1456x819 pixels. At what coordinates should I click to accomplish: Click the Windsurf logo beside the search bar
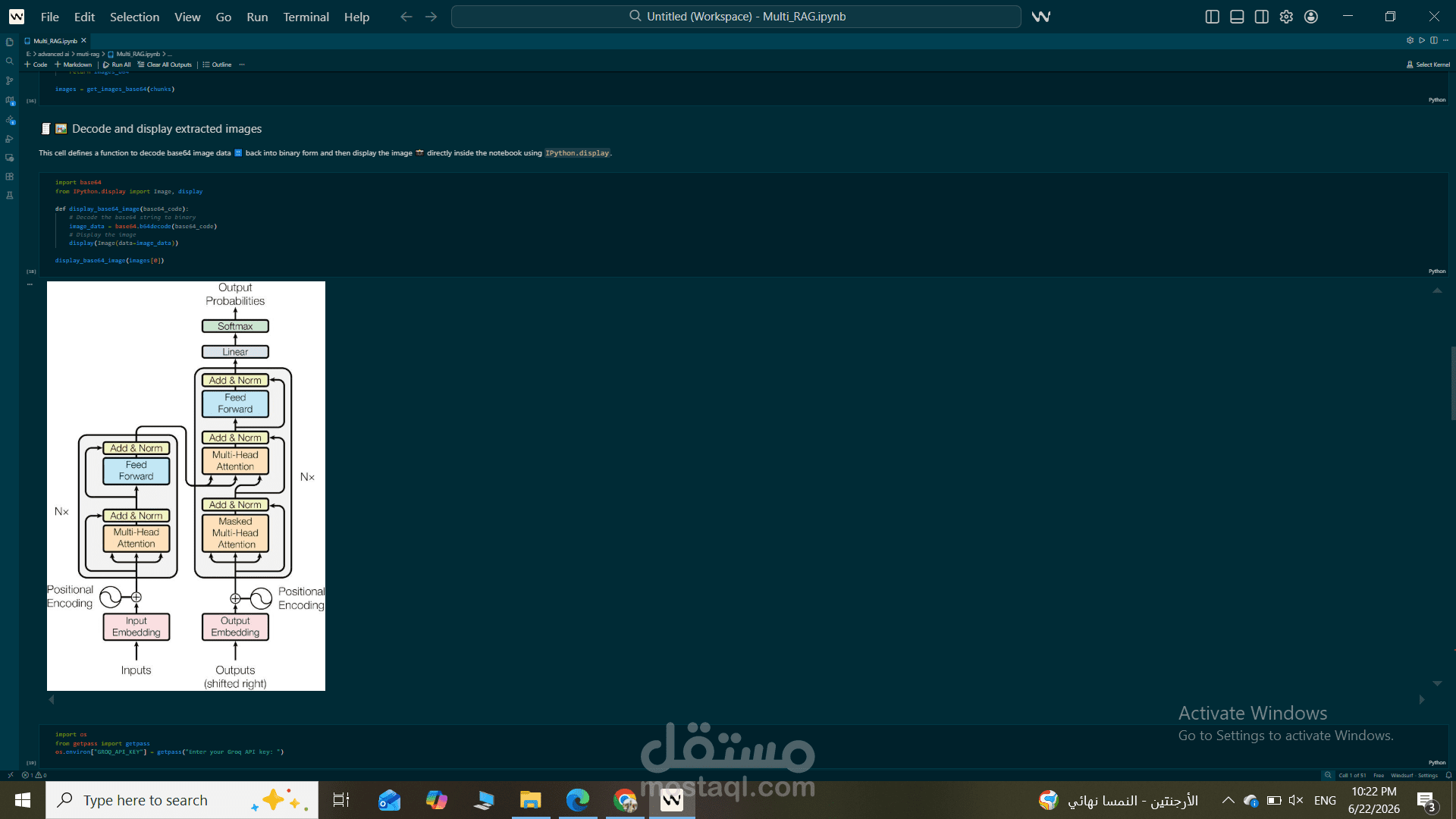tap(1041, 17)
